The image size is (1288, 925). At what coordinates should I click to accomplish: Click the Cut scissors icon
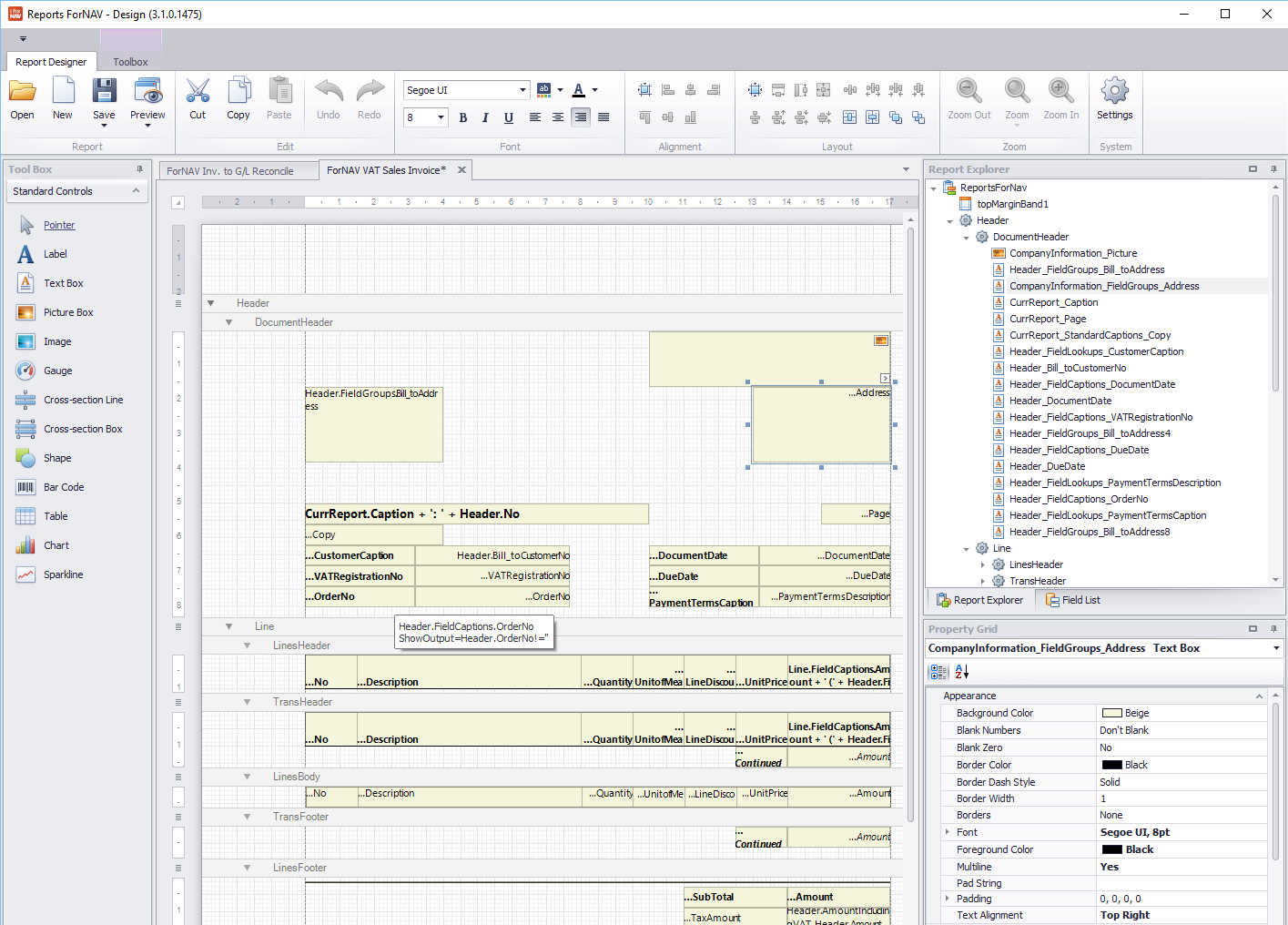198,92
